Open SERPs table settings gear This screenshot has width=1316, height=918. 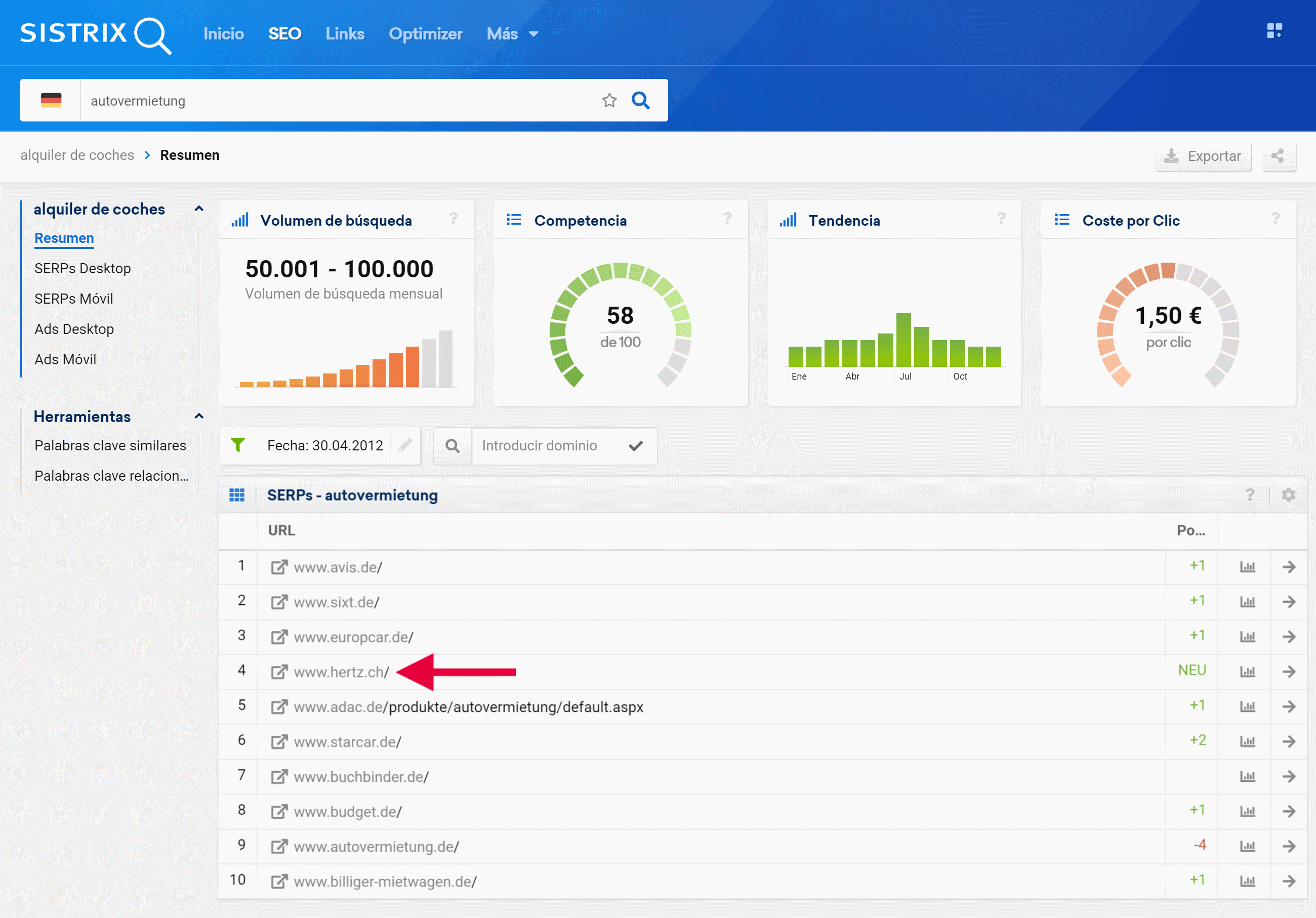tap(1289, 494)
